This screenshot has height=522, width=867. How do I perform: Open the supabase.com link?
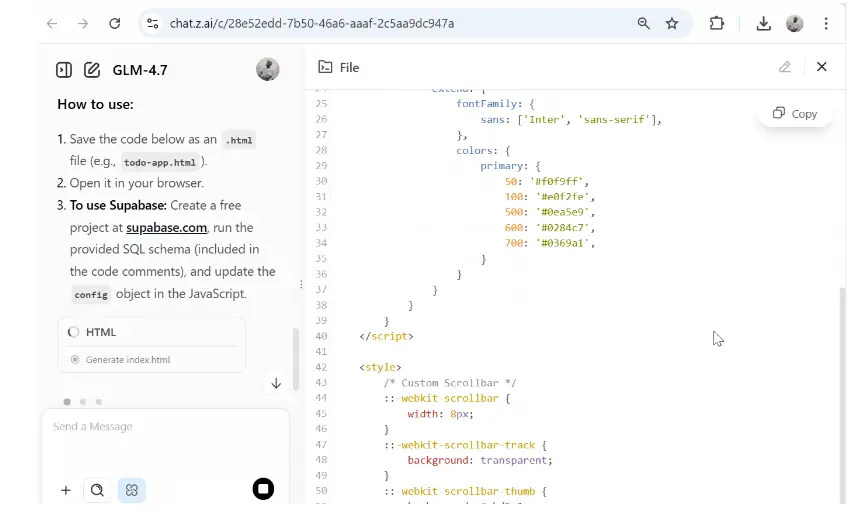point(166,228)
